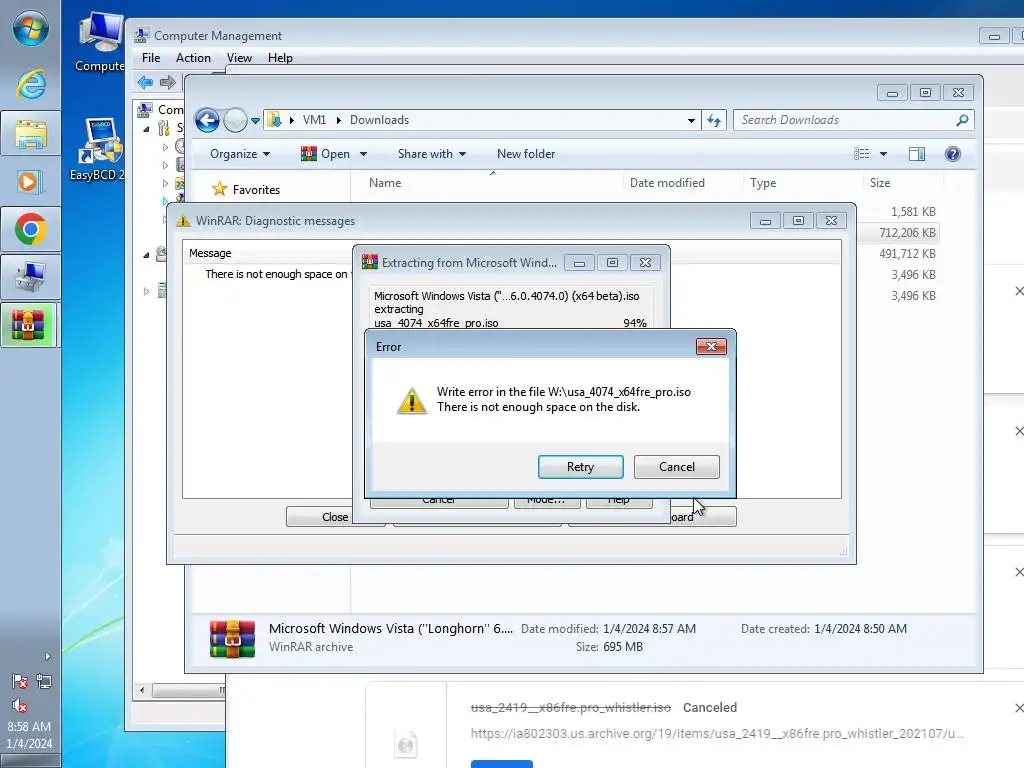Open Windows Explorer taskbar icon
The height and width of the screenshot is (768, 1024).
click(31, 134)
